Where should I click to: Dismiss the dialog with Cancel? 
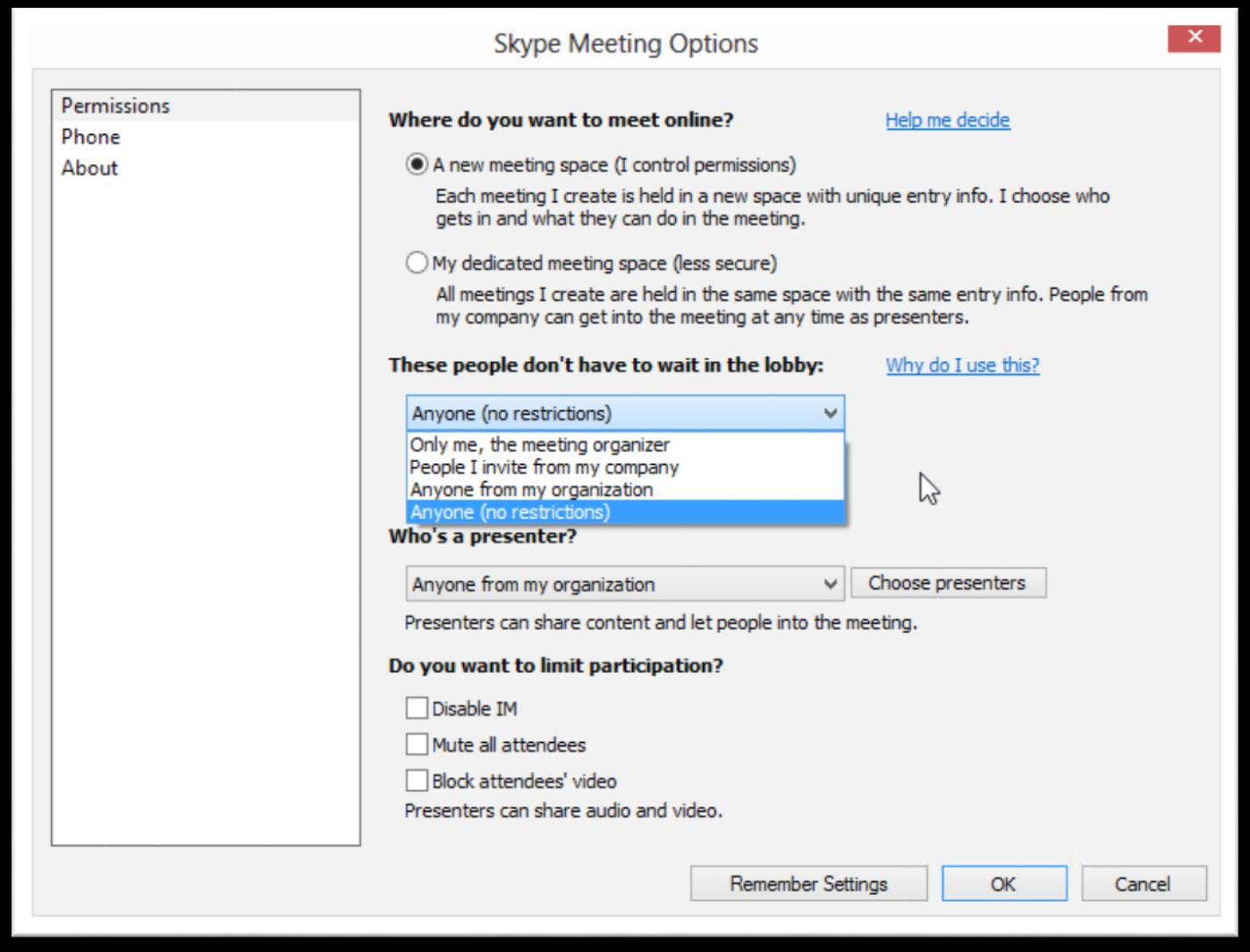[x=1144, y=884]
